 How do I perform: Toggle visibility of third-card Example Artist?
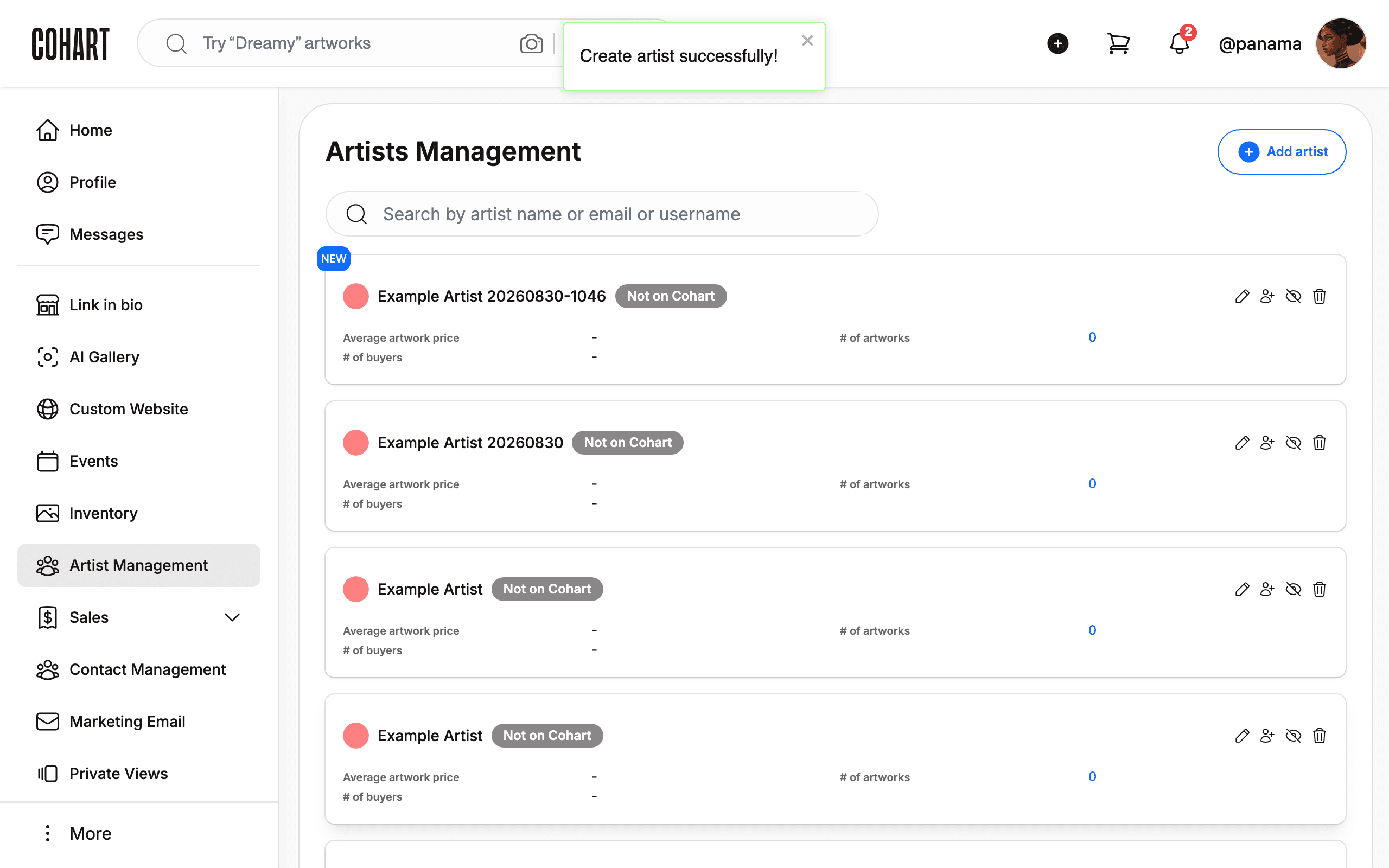(1293, 589)
